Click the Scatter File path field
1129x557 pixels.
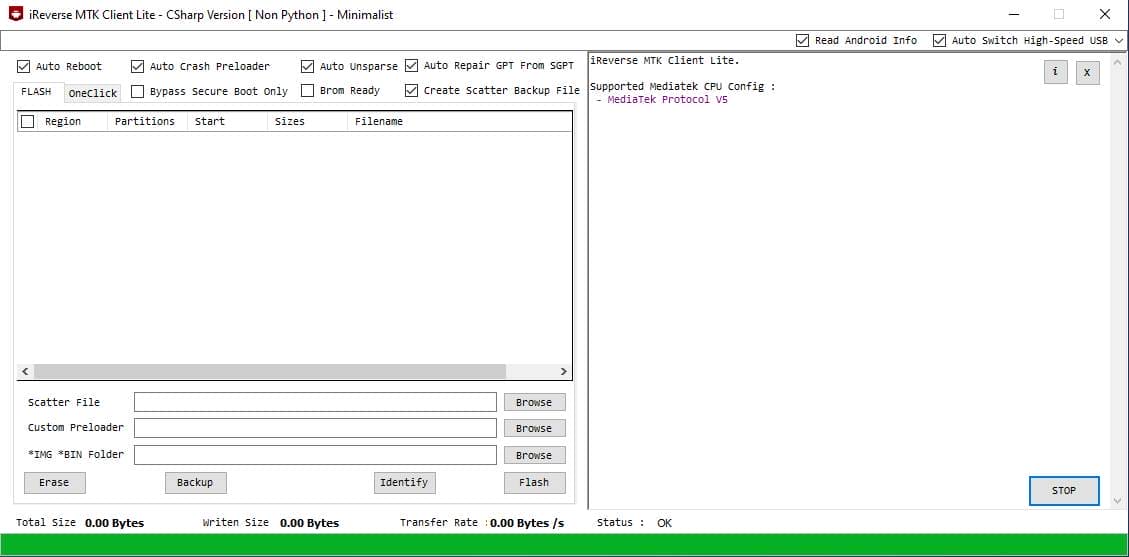[x=315, y=402]
